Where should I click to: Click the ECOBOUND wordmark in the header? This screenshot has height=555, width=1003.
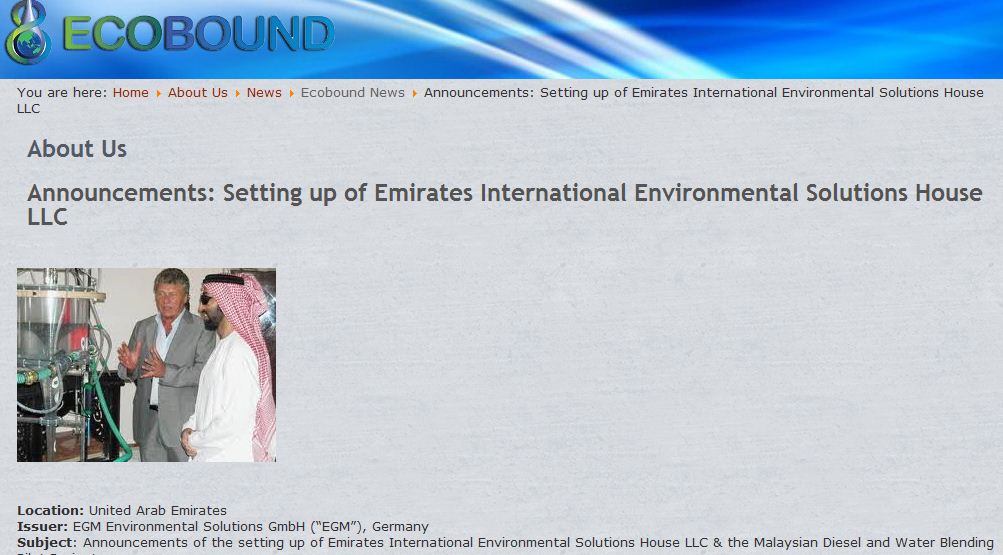[197, 35]
